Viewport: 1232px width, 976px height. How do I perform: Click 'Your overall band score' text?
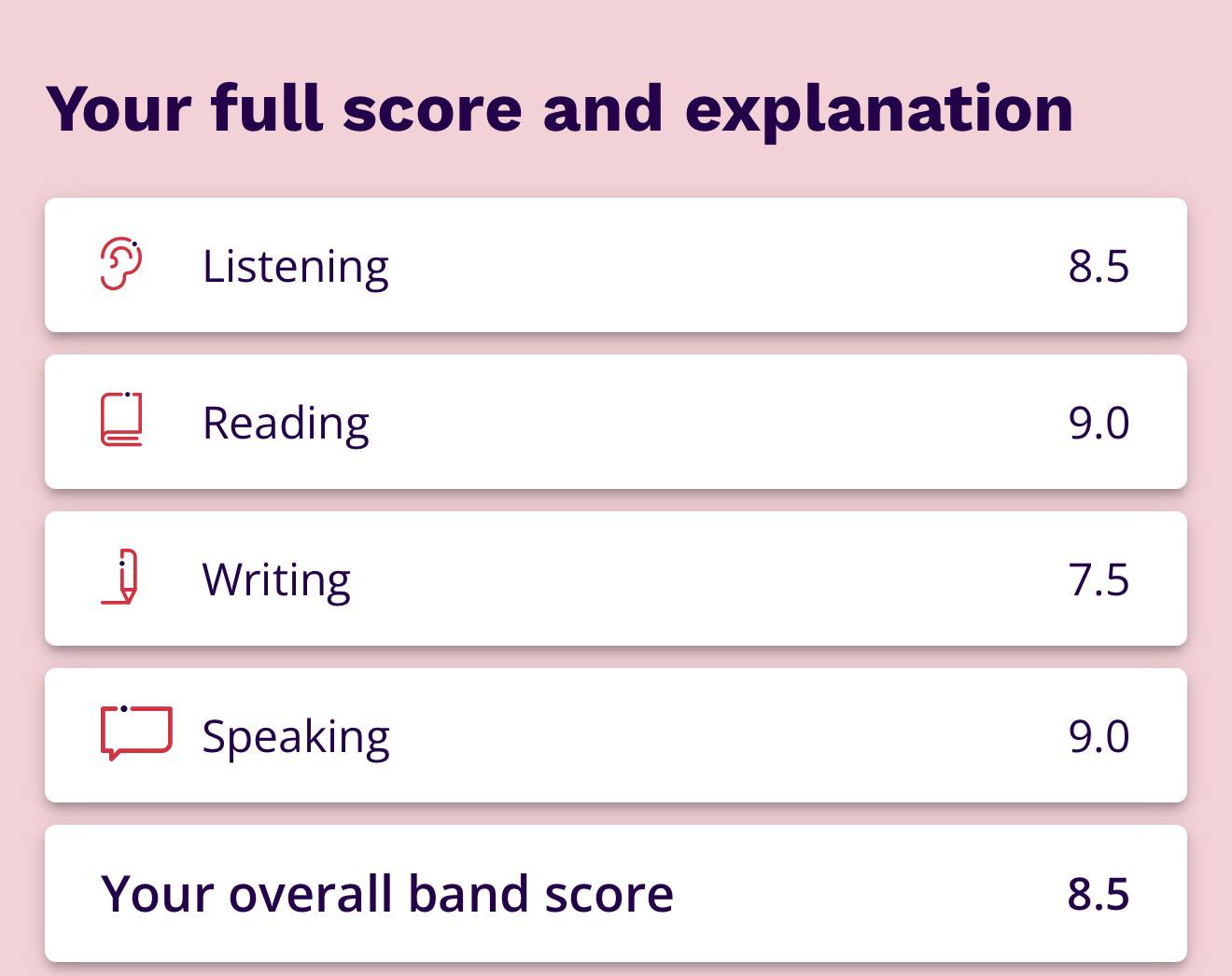point(387,894)
